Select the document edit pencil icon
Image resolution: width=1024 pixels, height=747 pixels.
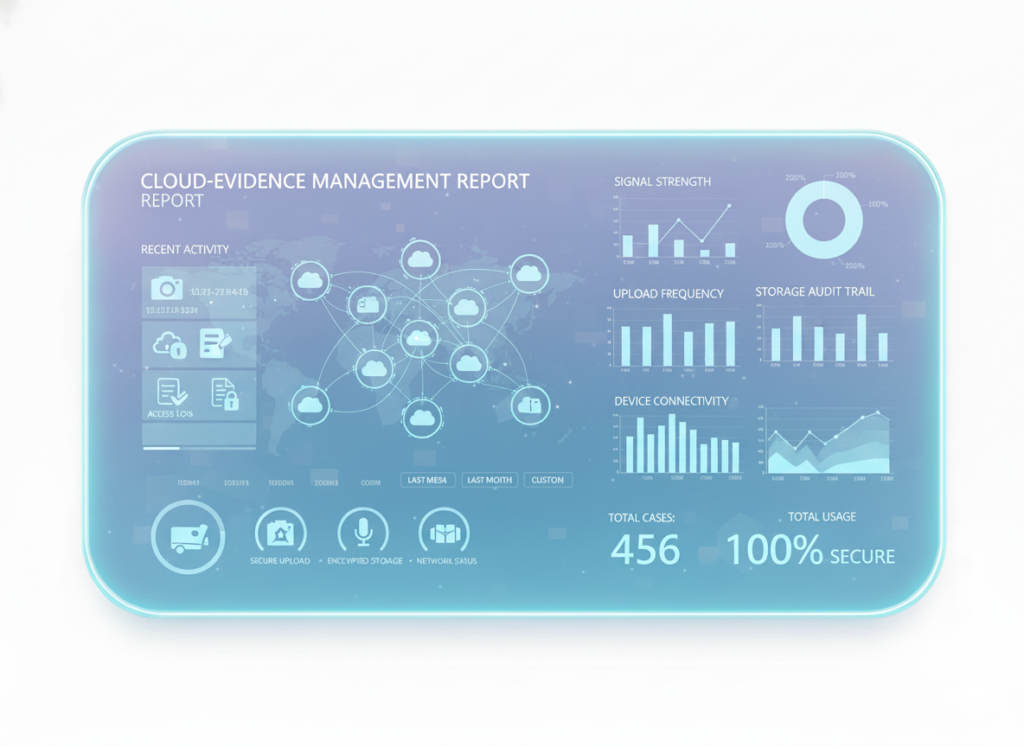(x=216, y=344)
